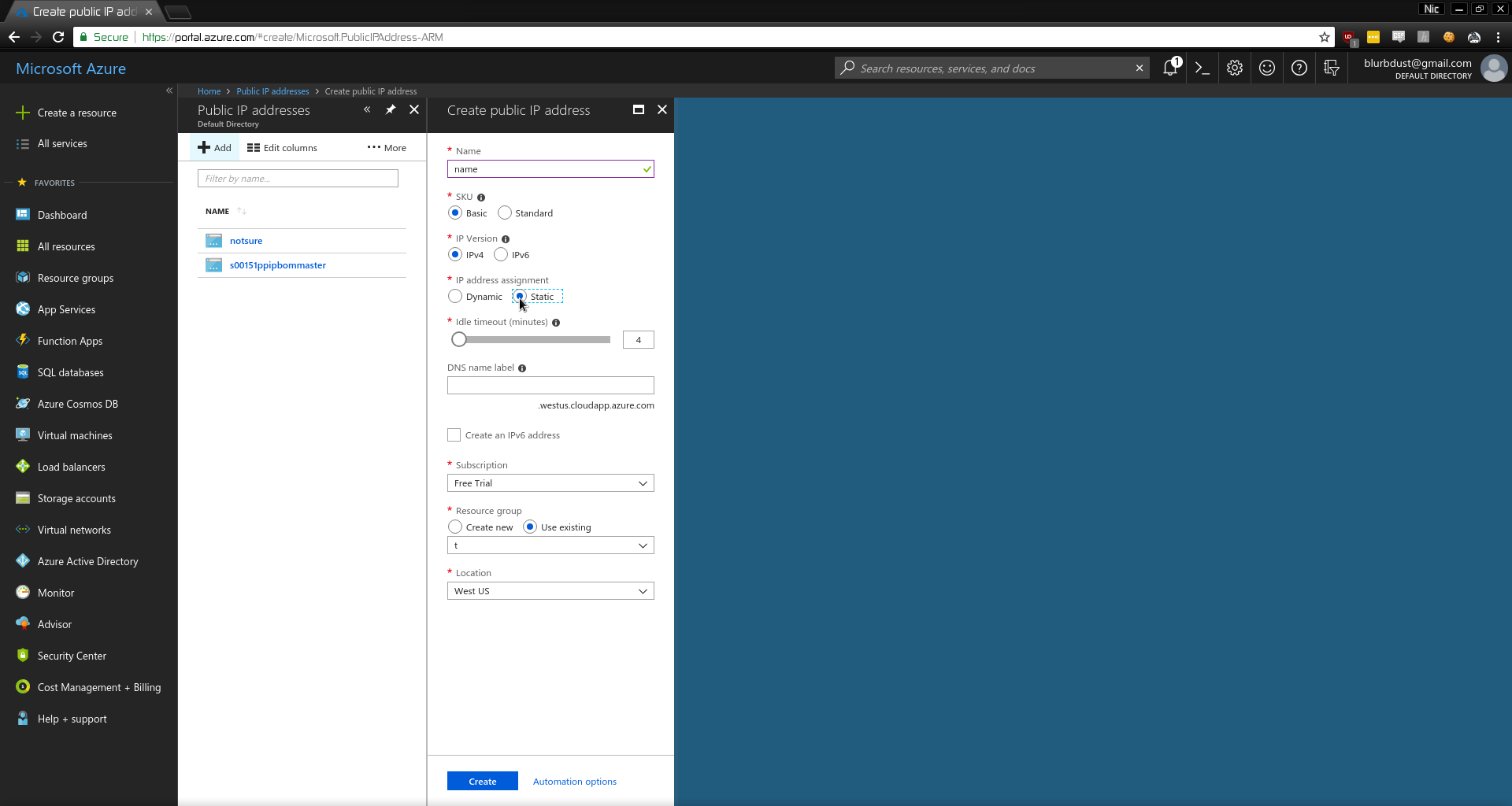
Task: Collapse the Public IP addresses blade
Action: pyautogui.click(x=367, y=109)
